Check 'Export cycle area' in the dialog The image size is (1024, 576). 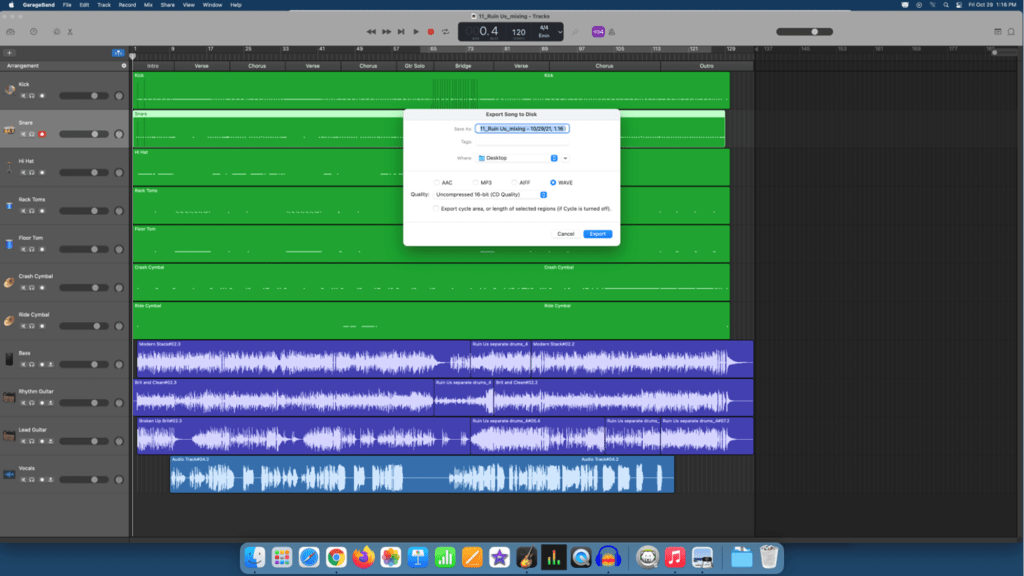click(x=436, y=209)
